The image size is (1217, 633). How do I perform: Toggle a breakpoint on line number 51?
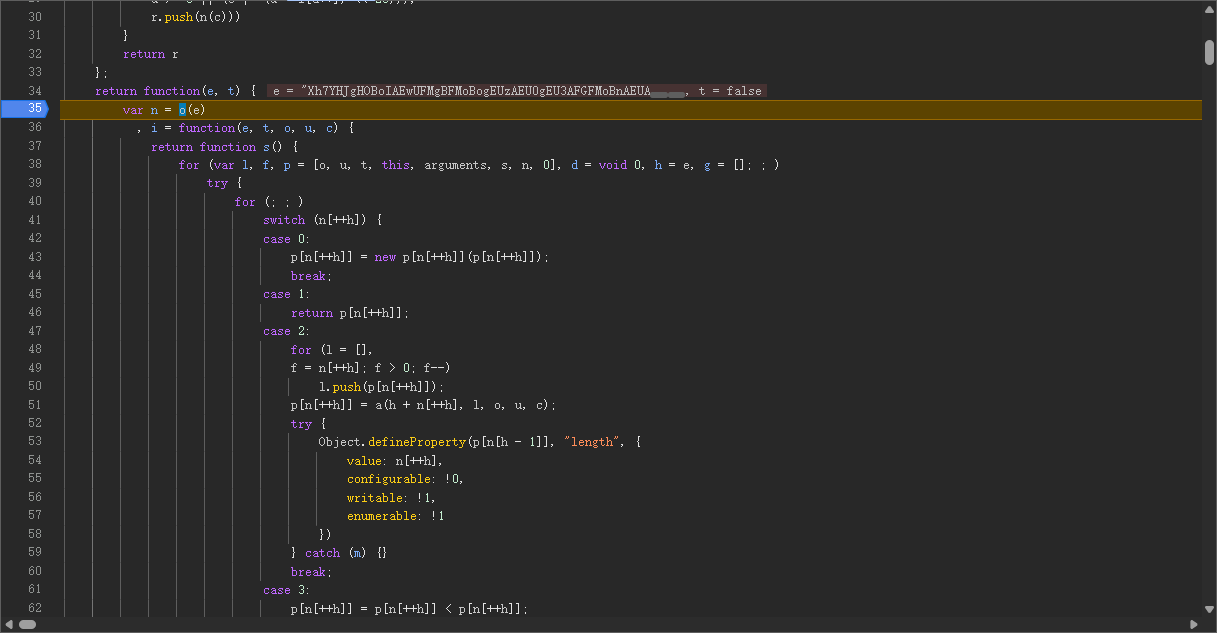pyautogui.click(x=35, y=405)
